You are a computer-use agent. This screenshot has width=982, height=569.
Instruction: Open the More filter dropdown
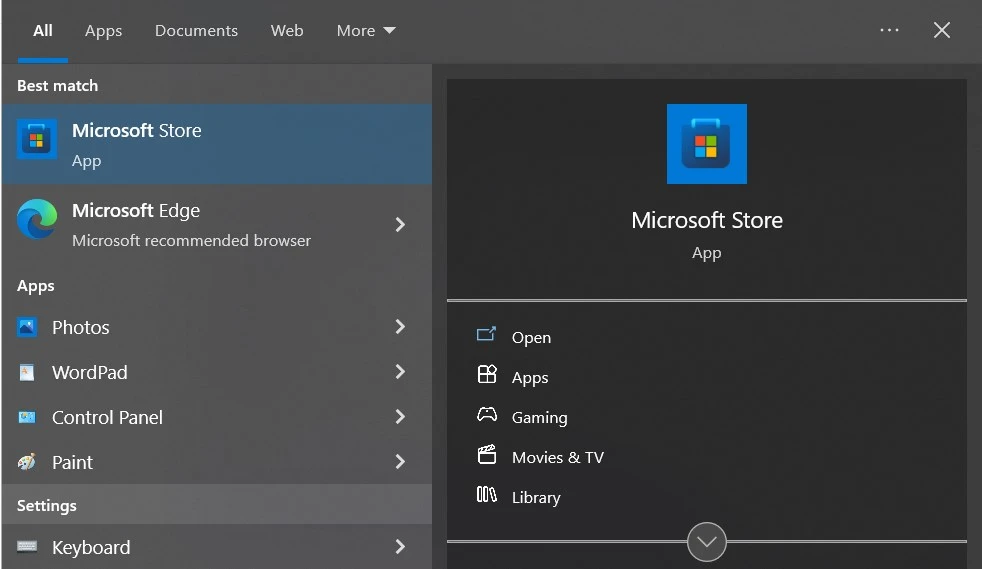click(x=366, y=31)
